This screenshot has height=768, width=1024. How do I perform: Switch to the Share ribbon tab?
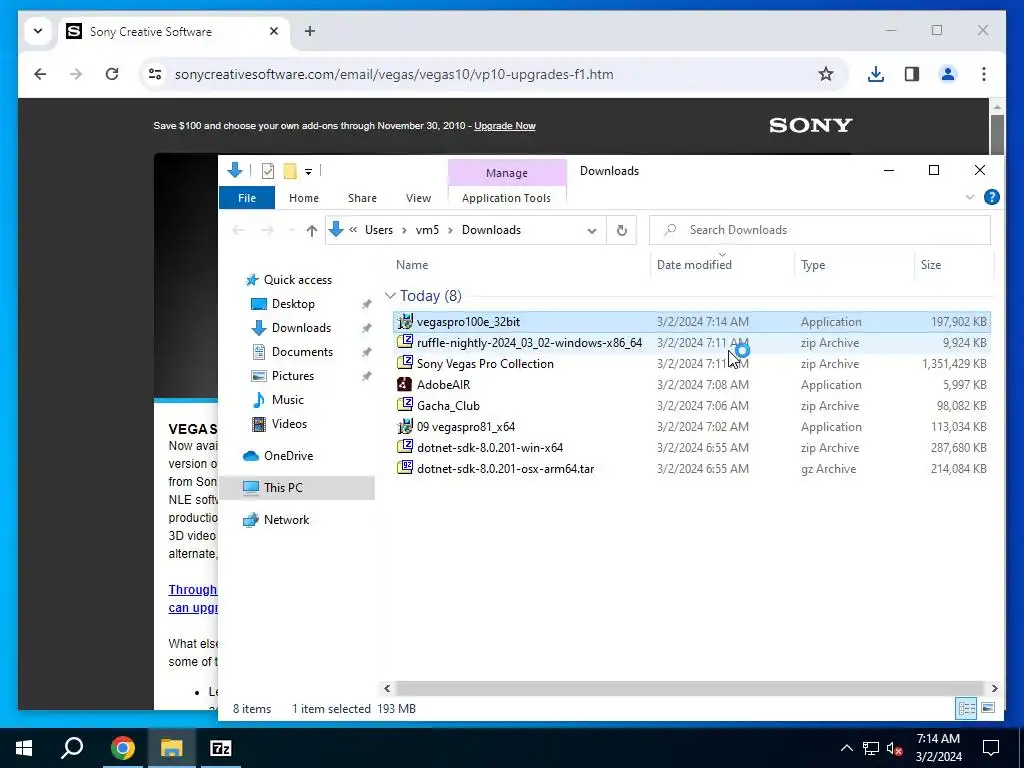(362, 198)
